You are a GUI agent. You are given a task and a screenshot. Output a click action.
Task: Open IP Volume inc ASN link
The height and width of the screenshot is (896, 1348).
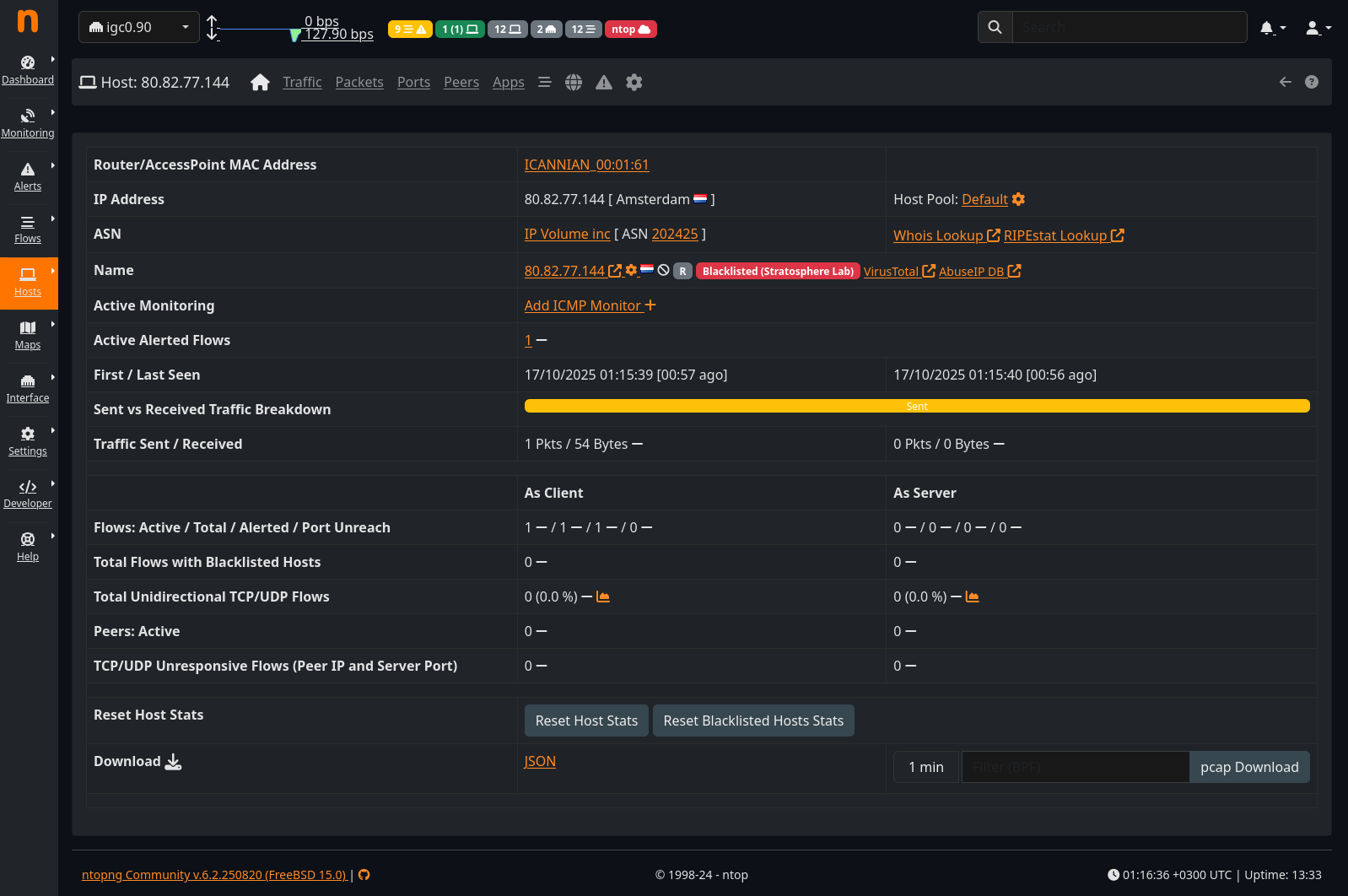point(567,234)
